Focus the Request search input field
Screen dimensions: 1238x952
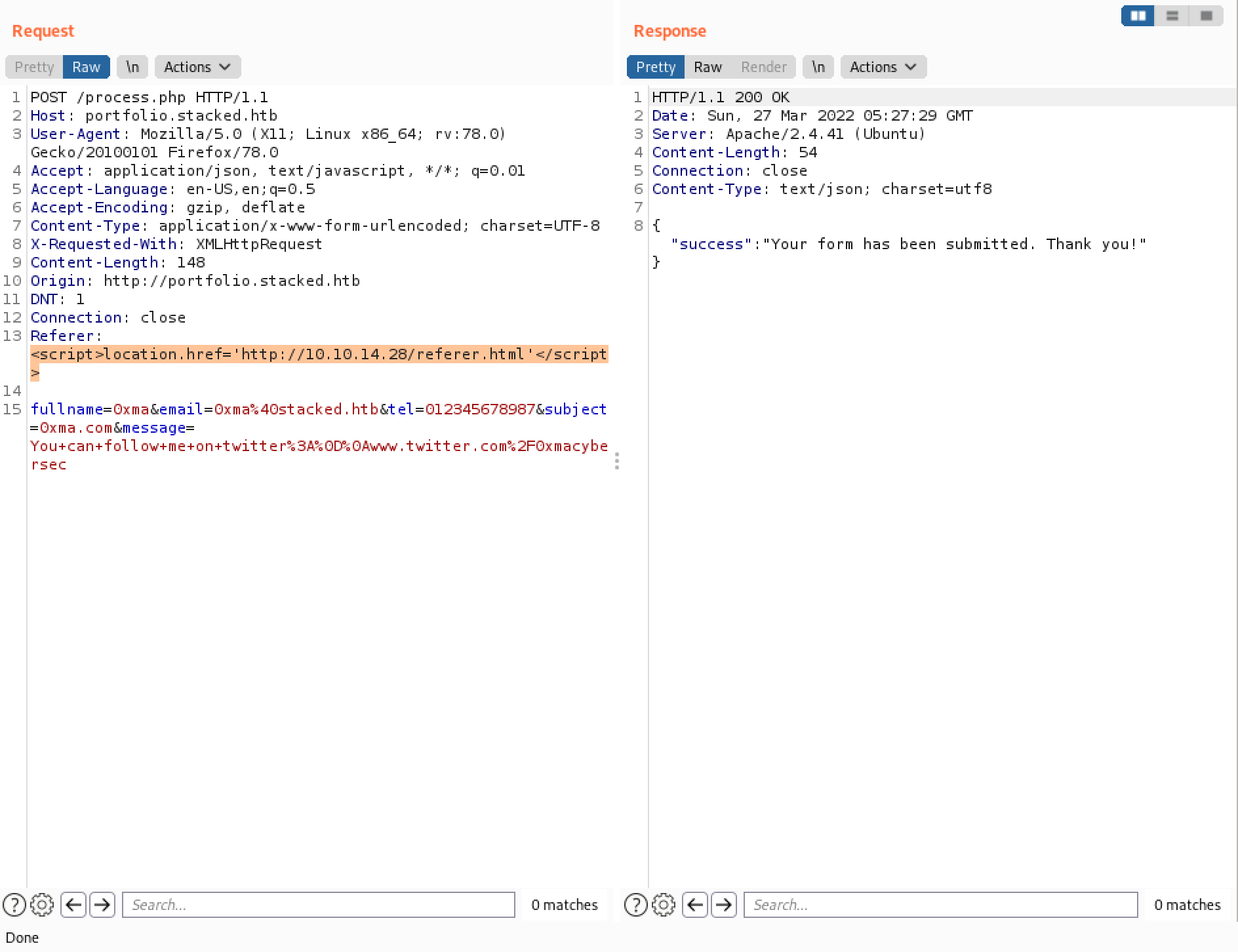click(x=319, y=905)
